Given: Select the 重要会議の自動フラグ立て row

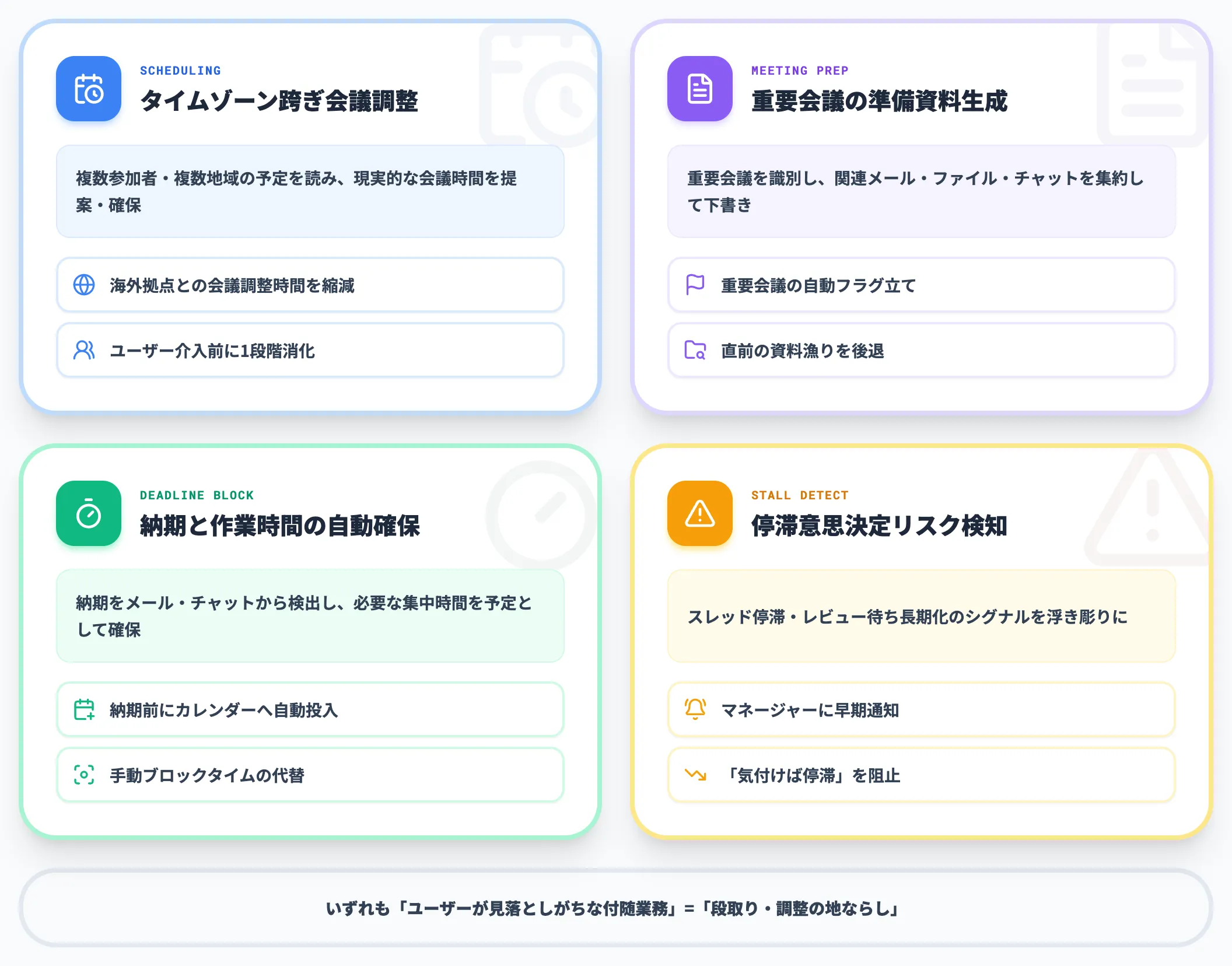Looking at the screenshot, I should [x=922, y=285].
